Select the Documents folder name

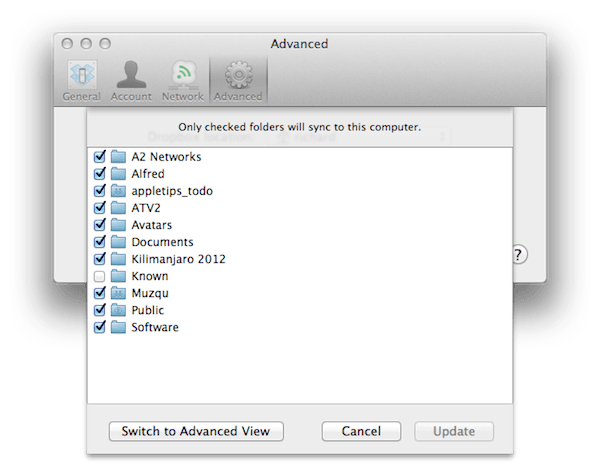click(162, 242)
